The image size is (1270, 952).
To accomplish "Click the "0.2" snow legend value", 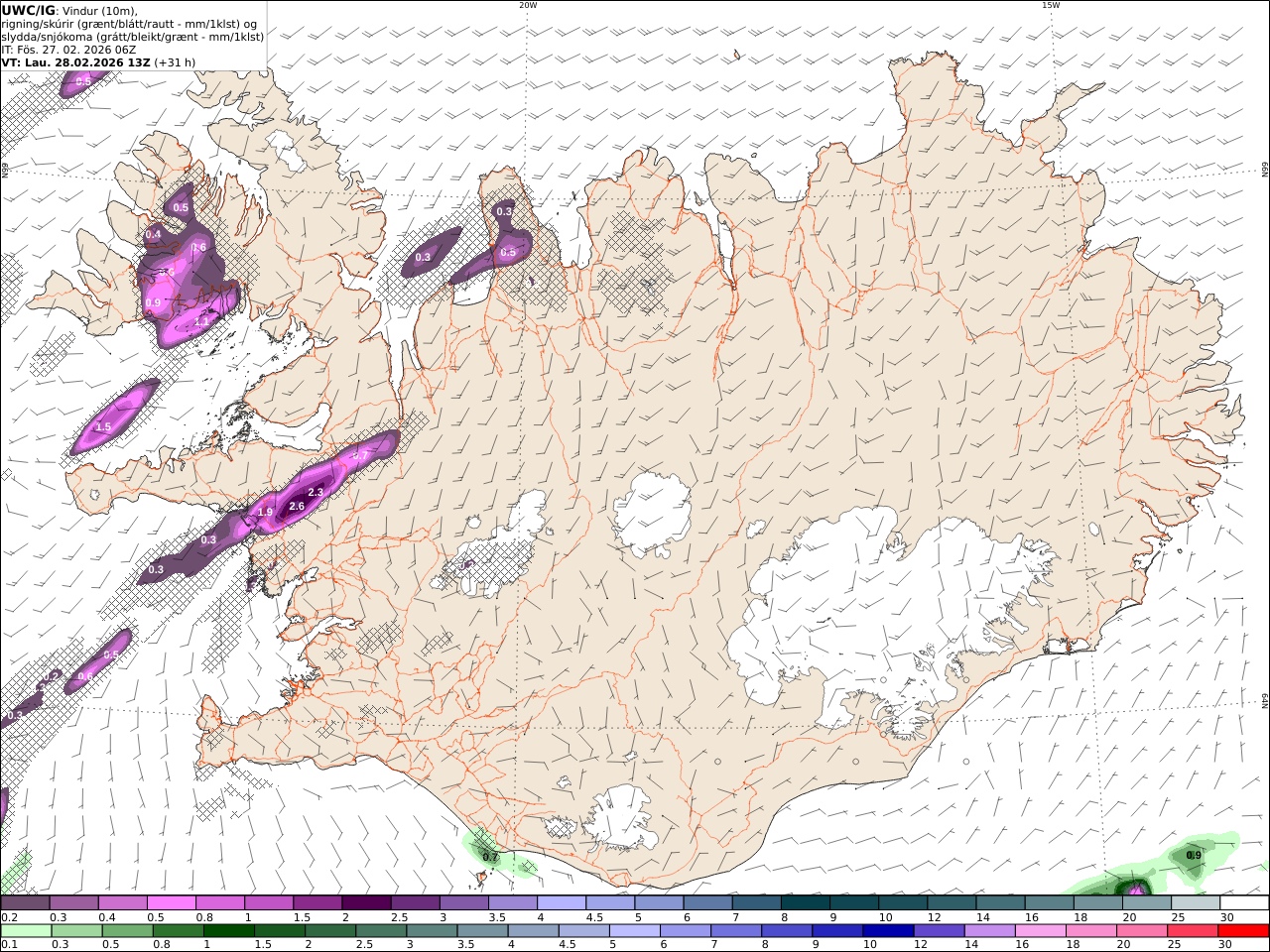I will (x=8, y=917).
